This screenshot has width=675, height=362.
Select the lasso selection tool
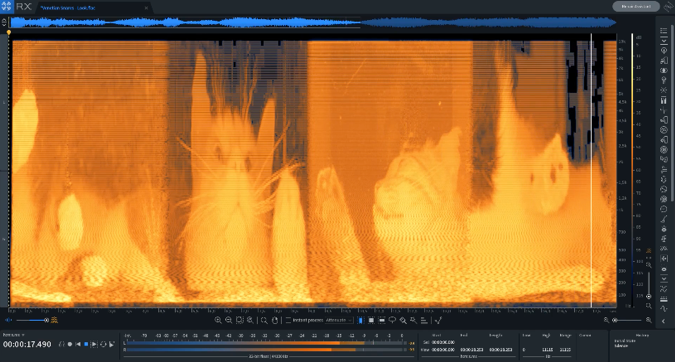[392, 320]
